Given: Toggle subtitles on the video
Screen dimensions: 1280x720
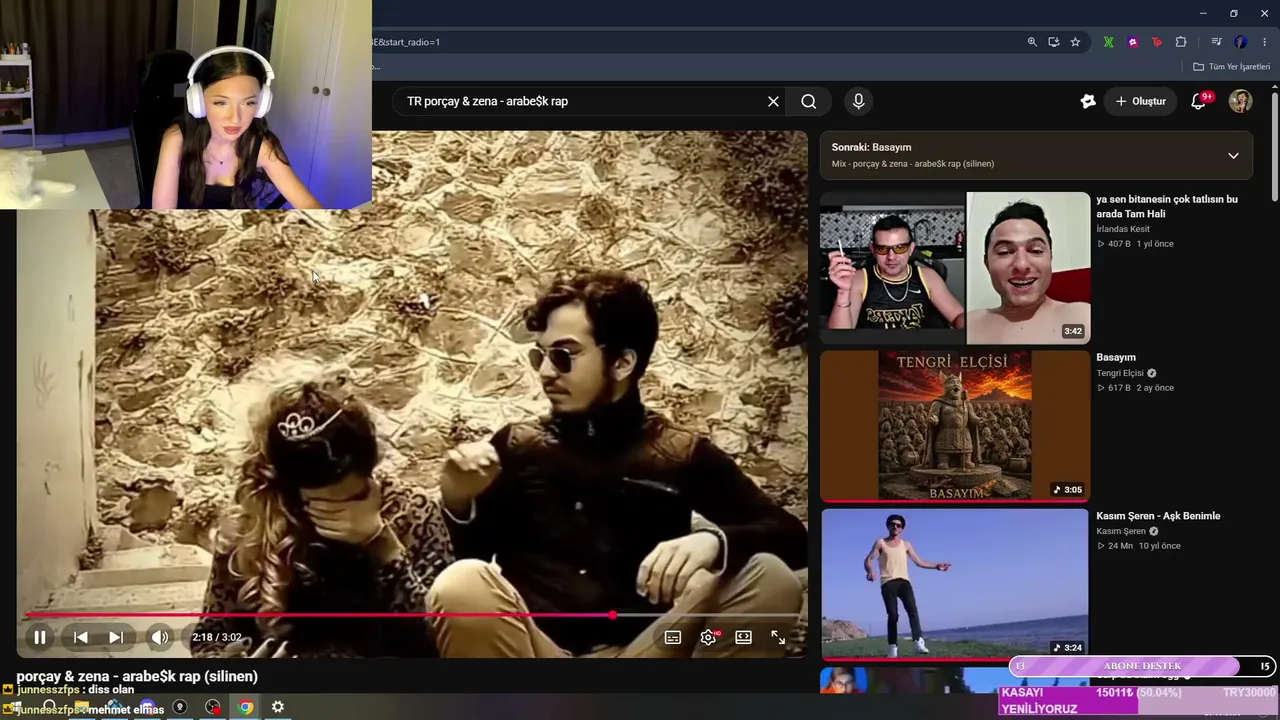Looking at the screenshot, I should coord(673,637).
